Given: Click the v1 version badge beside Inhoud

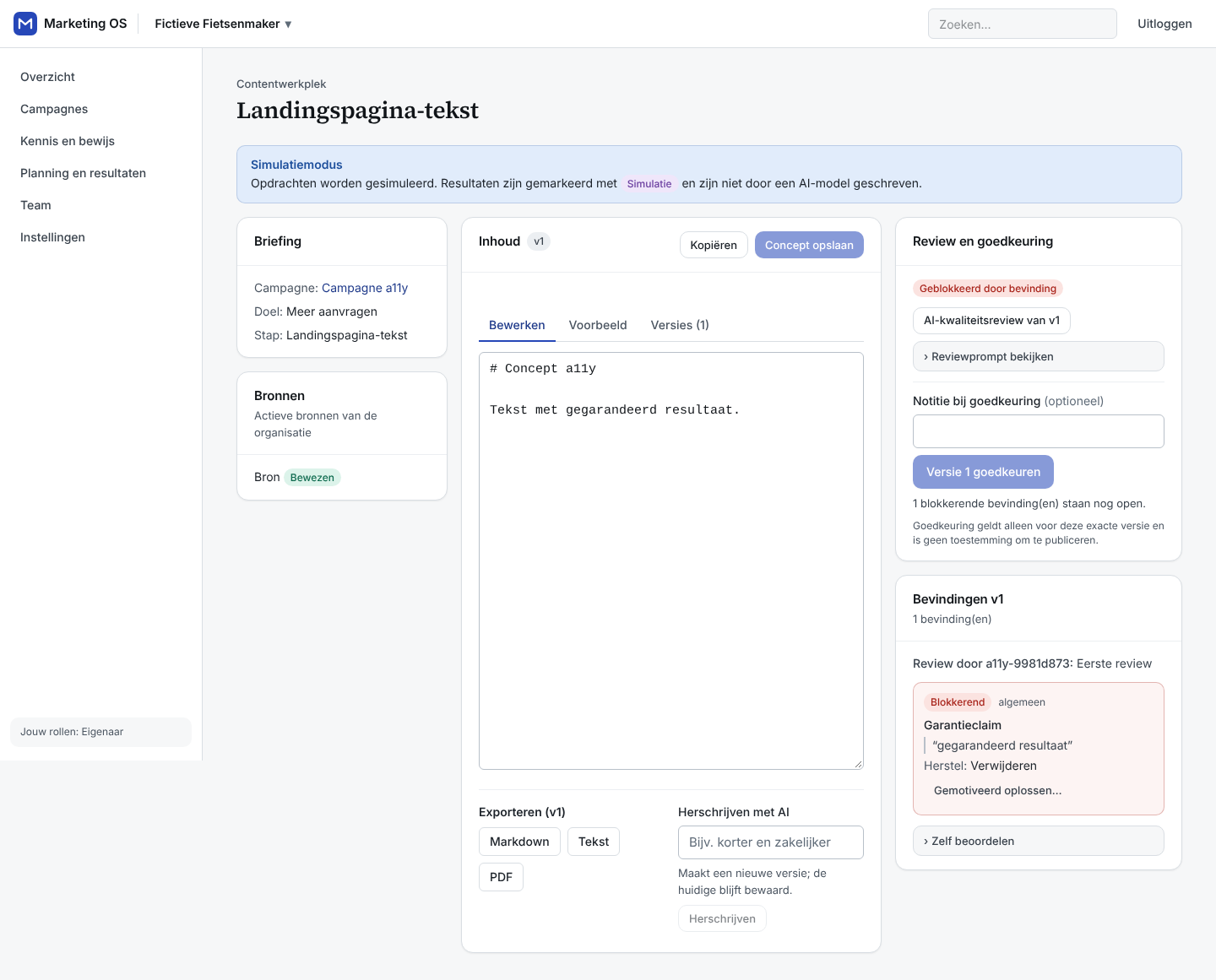Looking at the screenshot, I should point(539,241).
